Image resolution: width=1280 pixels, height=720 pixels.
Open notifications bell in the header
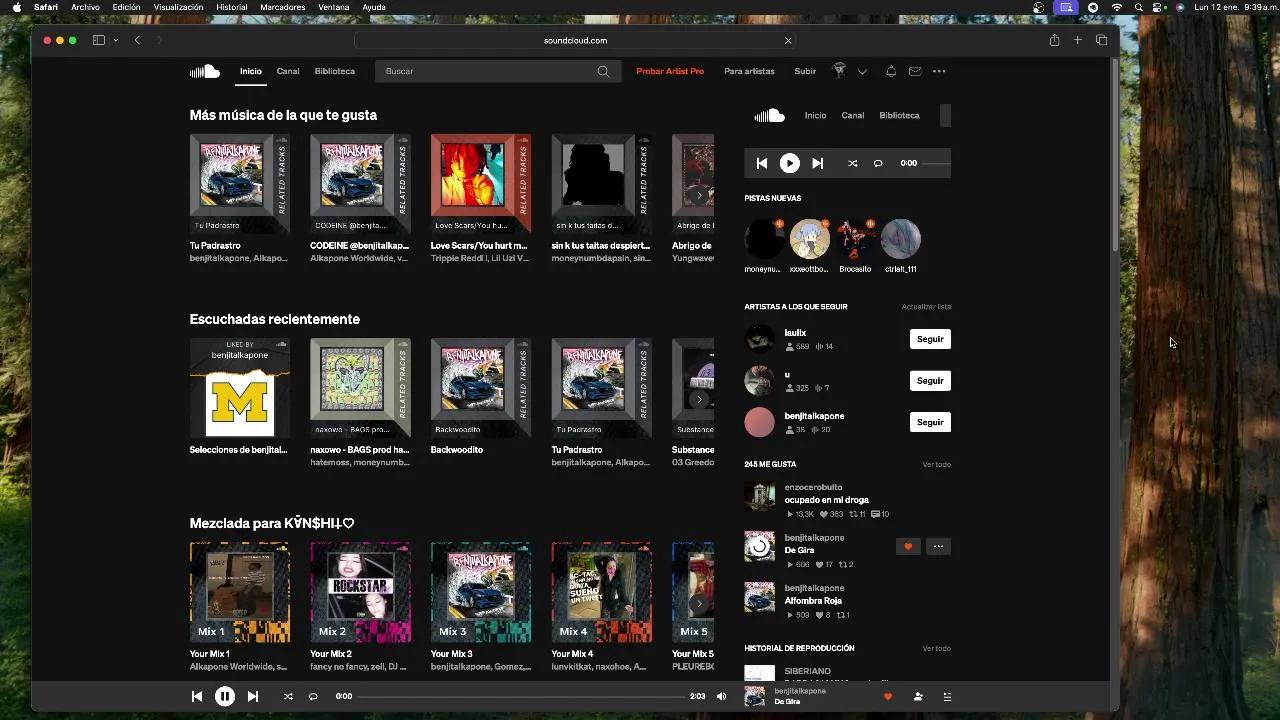click(891, 71)
